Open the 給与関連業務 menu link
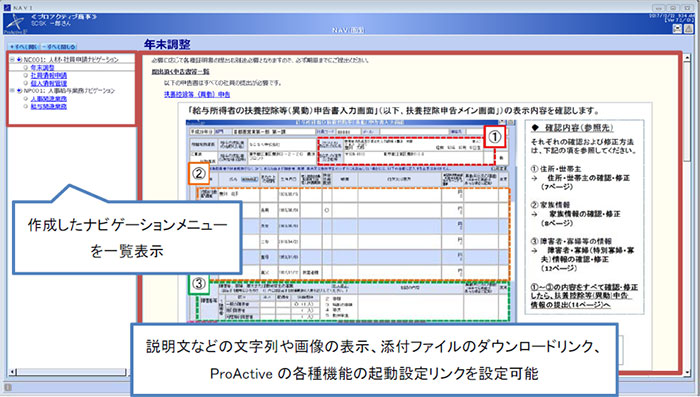 49,107
